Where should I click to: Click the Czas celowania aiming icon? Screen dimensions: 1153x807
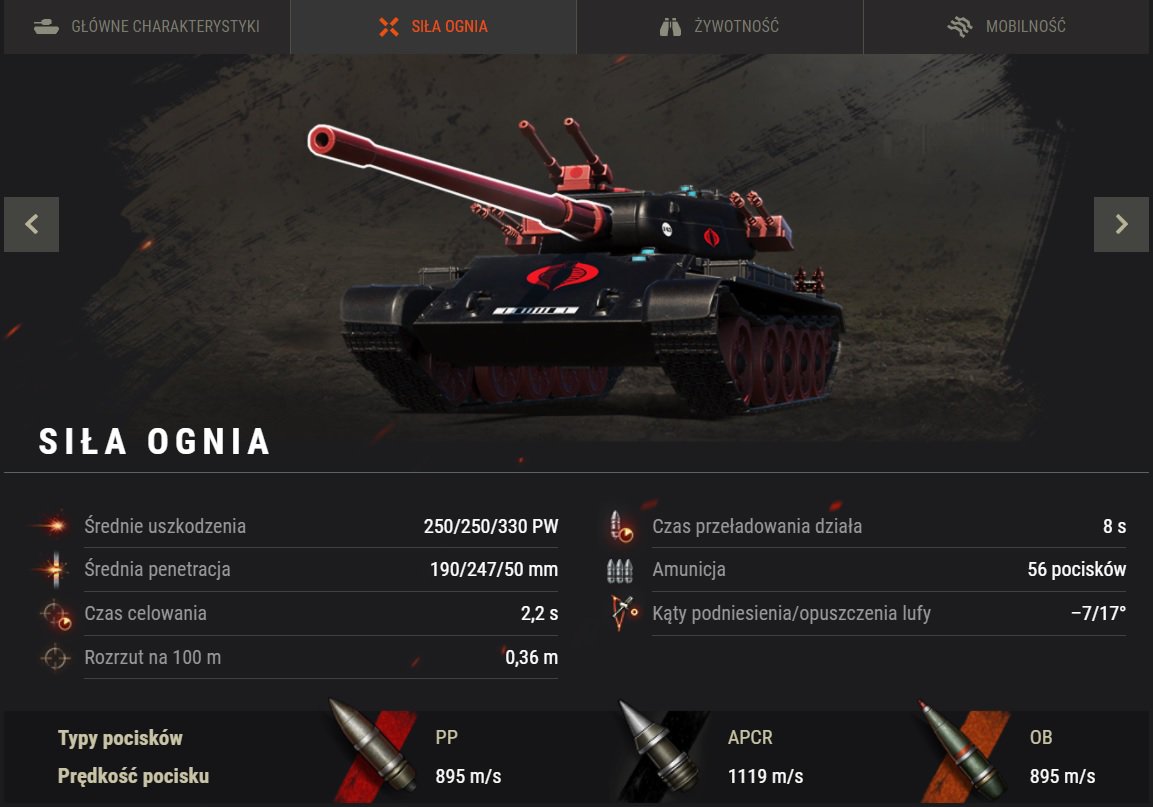pyautogui.click(x=56, y=615)
